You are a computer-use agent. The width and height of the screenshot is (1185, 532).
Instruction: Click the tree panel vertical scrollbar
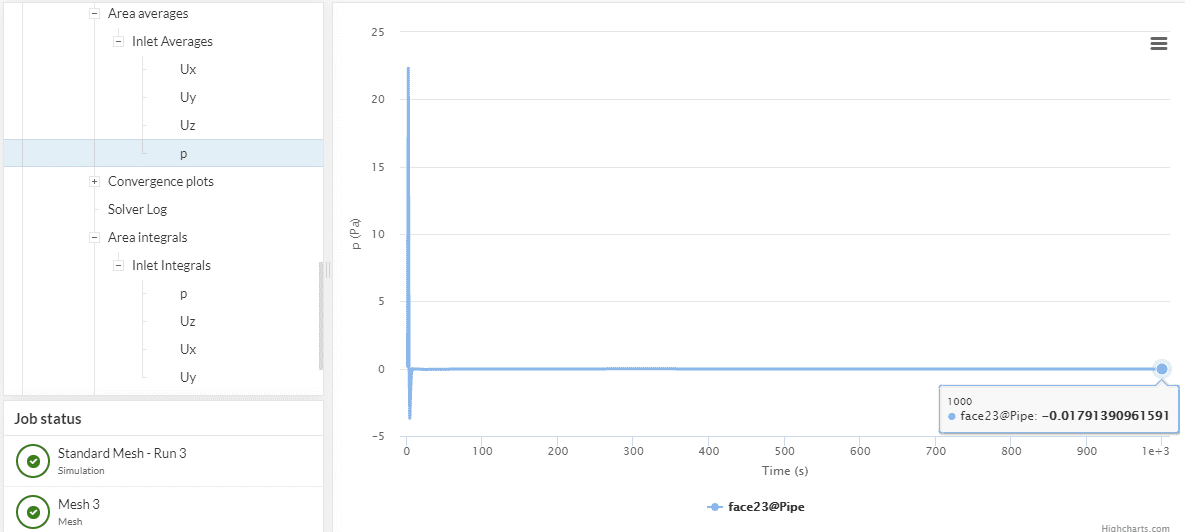pos(321,315)
